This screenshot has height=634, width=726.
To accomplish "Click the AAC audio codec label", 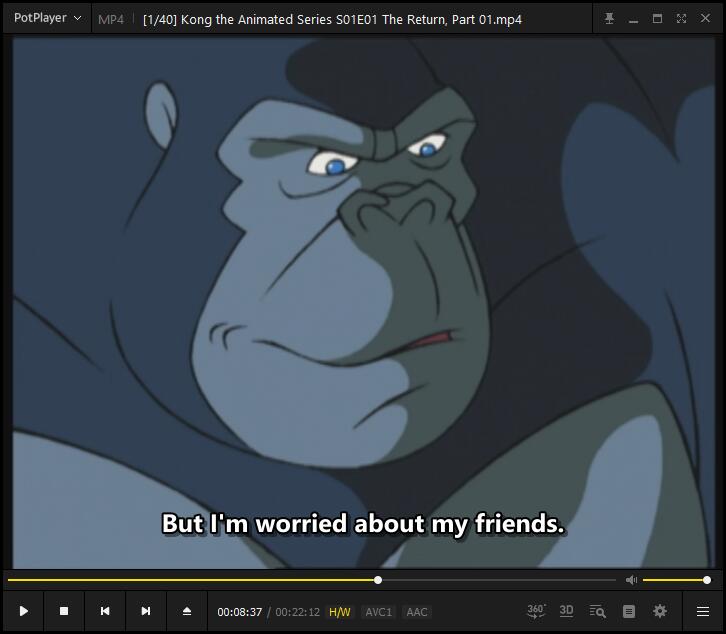I will [416, 612].
